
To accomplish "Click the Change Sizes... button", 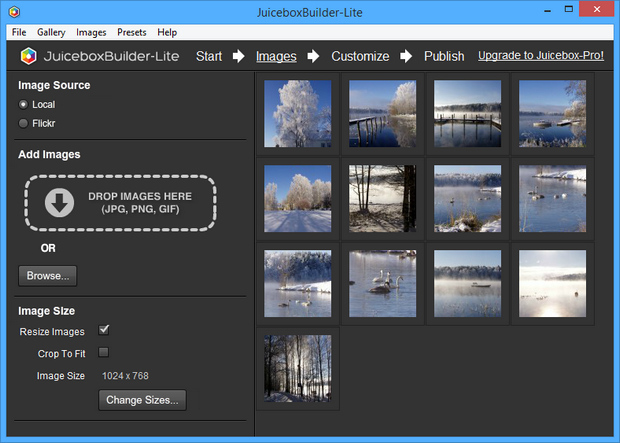I will click(142, 400).
